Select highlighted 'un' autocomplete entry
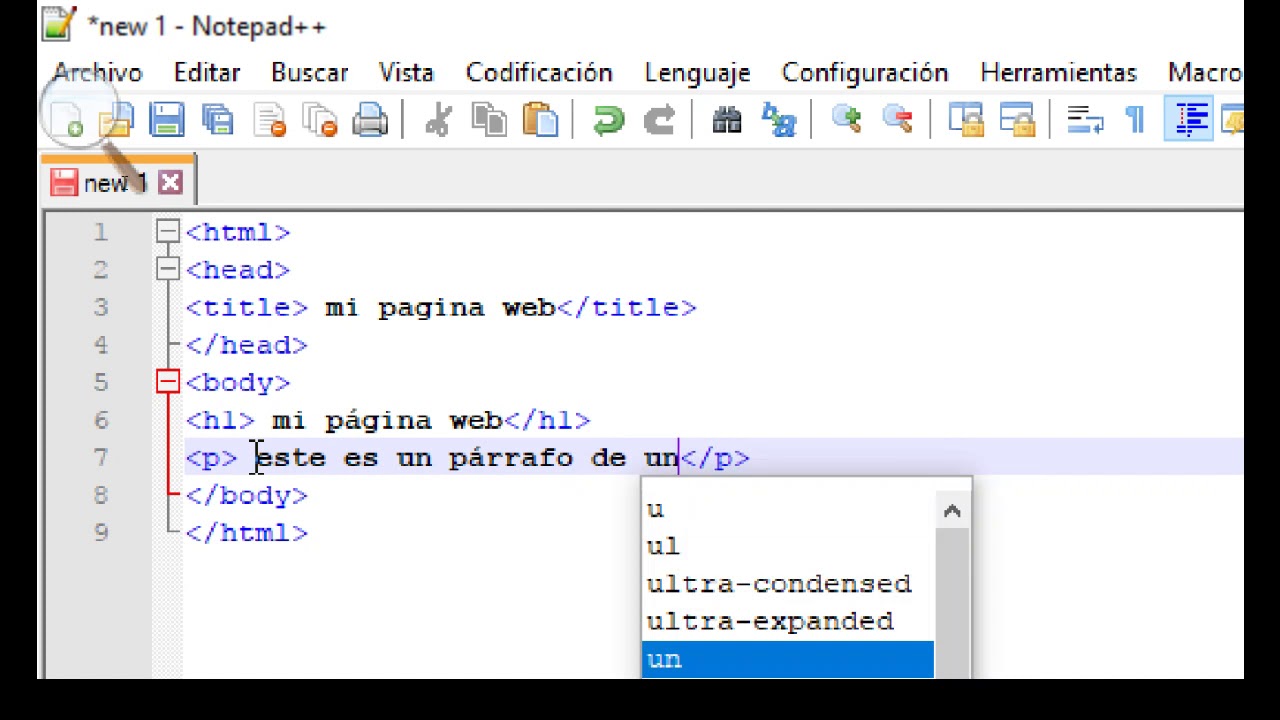 788,660
